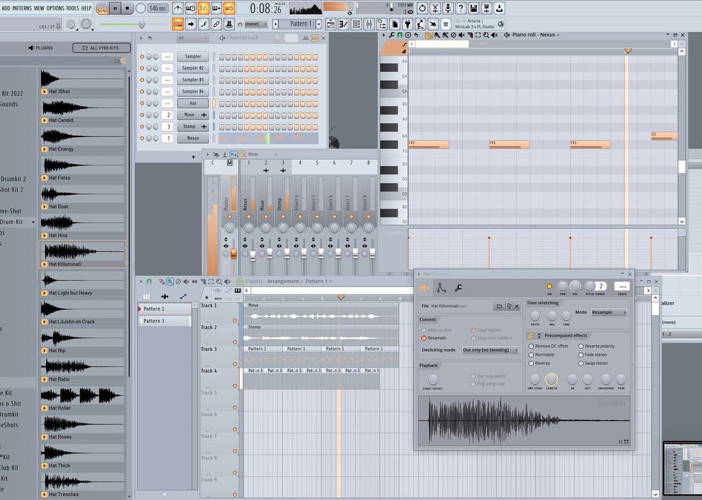Click the Hat Radio sample icon in browser
This screenshot has width=702, height=500.
pyautogui.click(x=44, y=380)
